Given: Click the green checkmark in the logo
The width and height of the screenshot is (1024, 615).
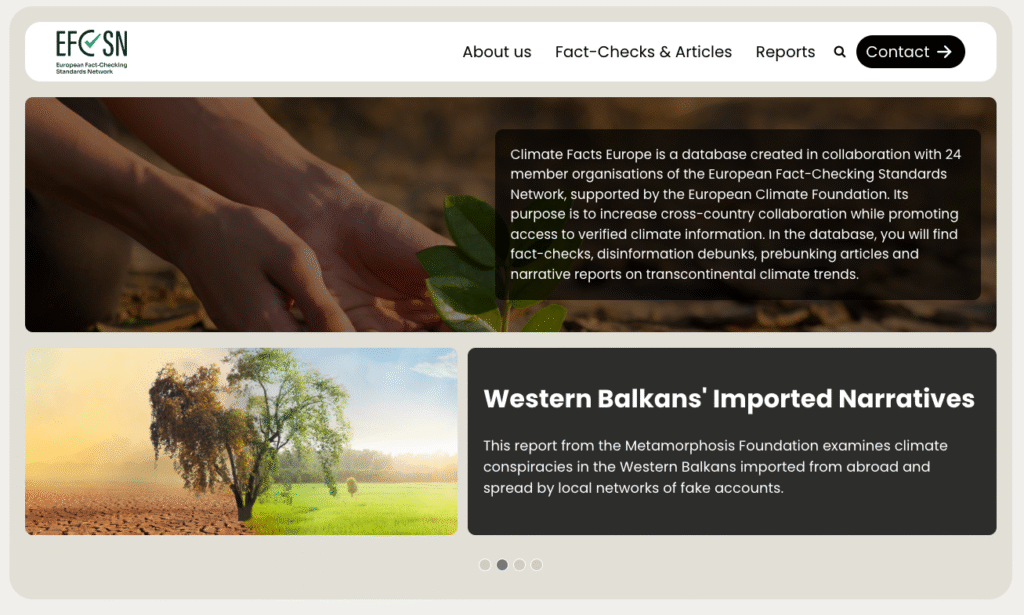Looking at the screenshot, I should point(92,42).
